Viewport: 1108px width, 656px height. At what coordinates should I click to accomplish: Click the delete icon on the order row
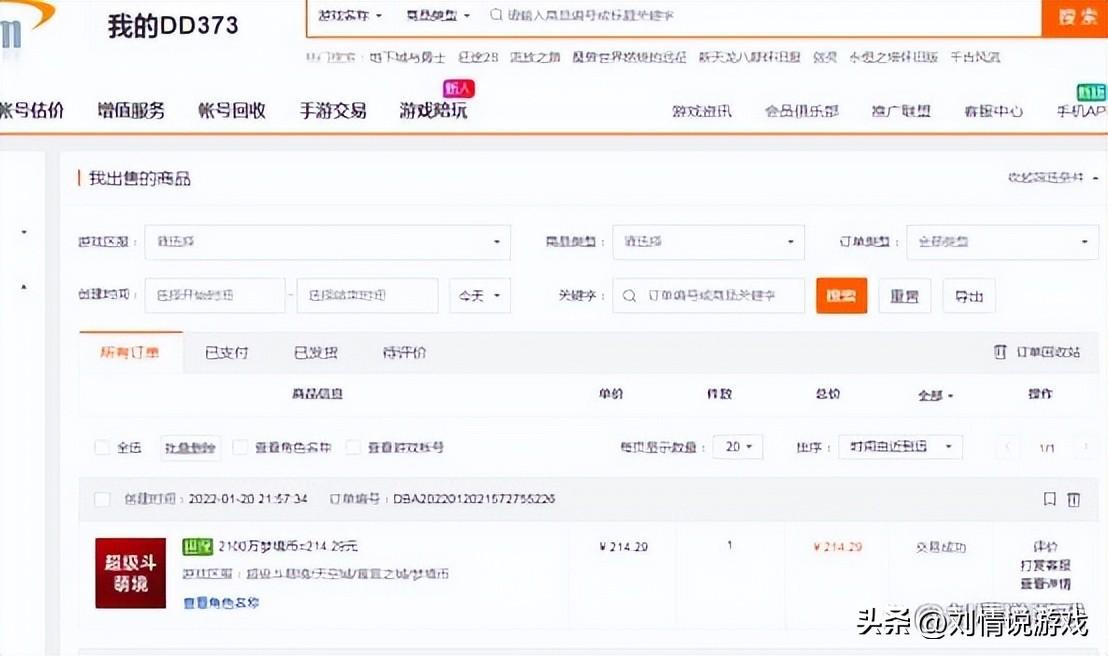pyautogui.click(x=1073, y=499)
